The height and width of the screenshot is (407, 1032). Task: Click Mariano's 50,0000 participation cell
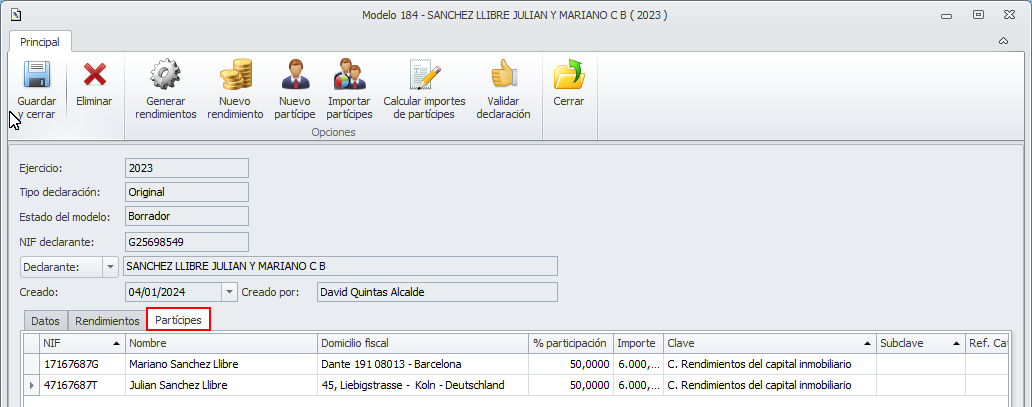tap(571, 364)
